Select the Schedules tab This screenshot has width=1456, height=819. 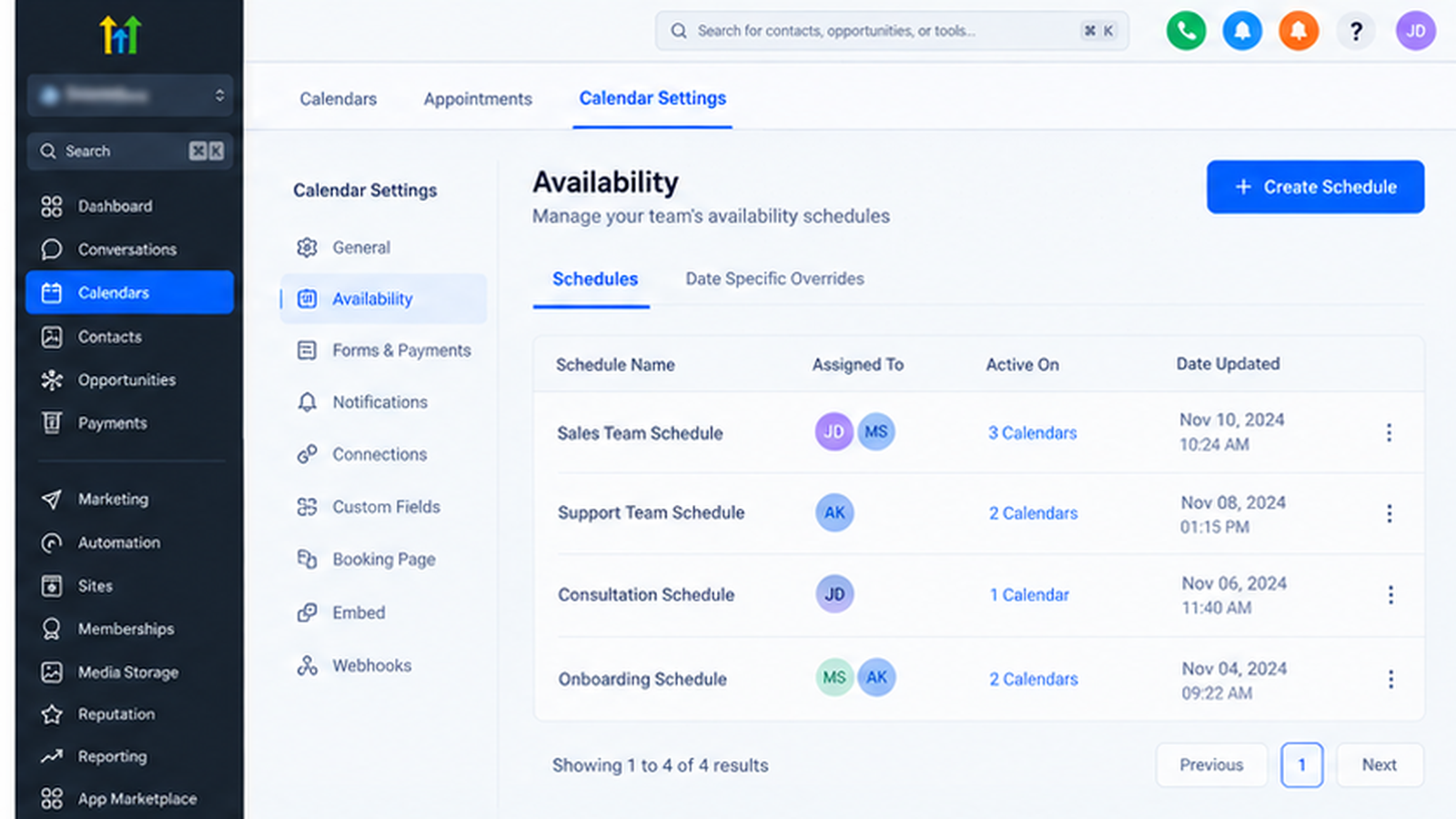coord(595,278)
